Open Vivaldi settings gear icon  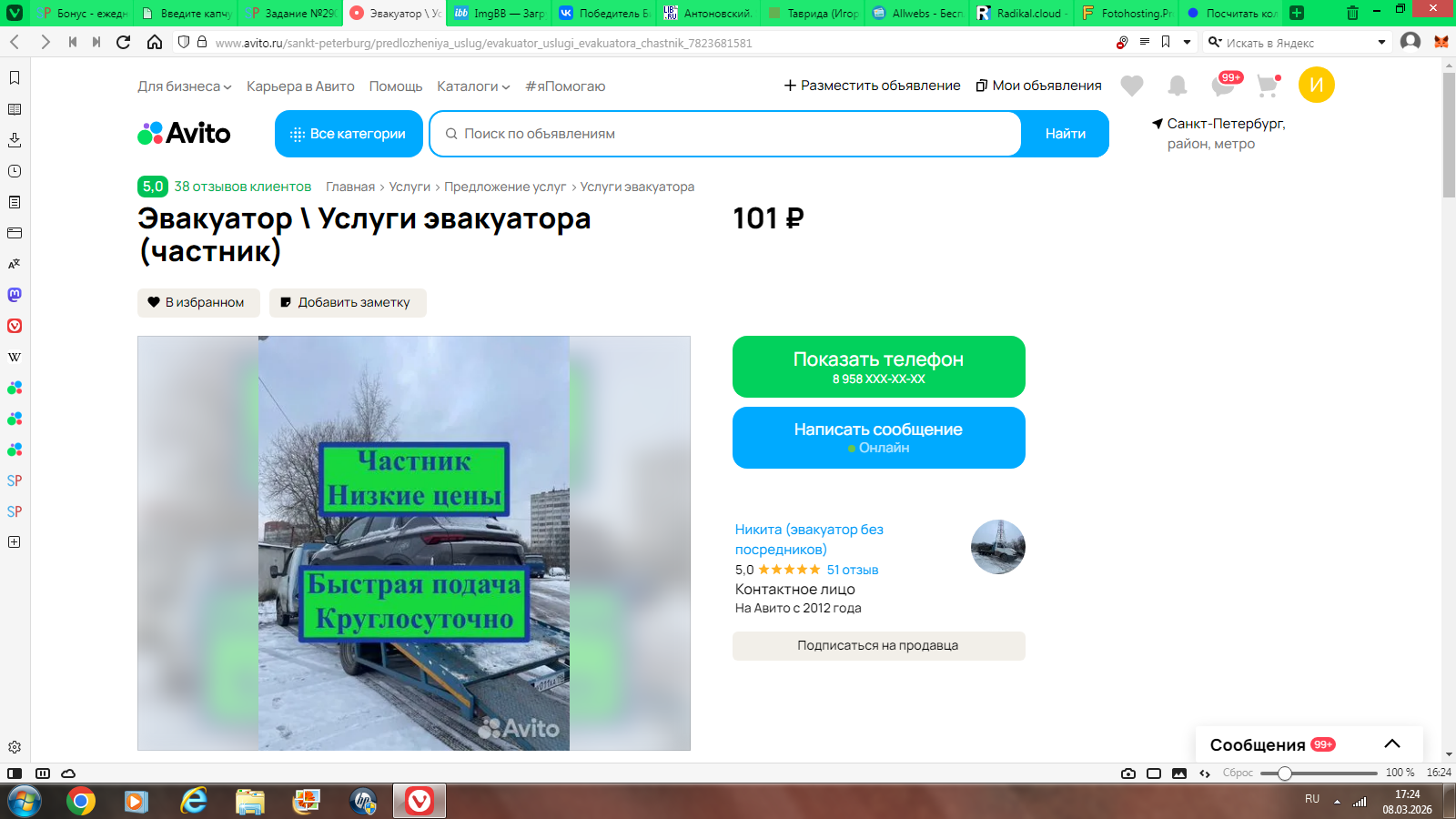tap(15, 747)
